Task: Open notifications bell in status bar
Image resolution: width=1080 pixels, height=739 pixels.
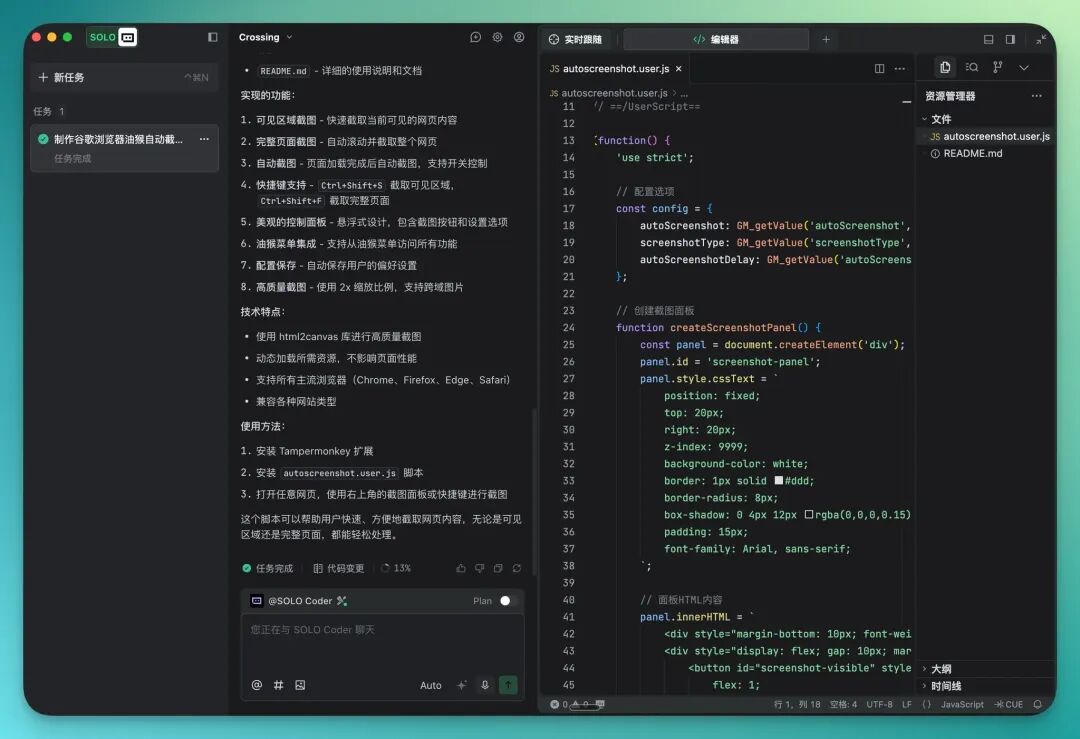Action: tap(1037, 705)
